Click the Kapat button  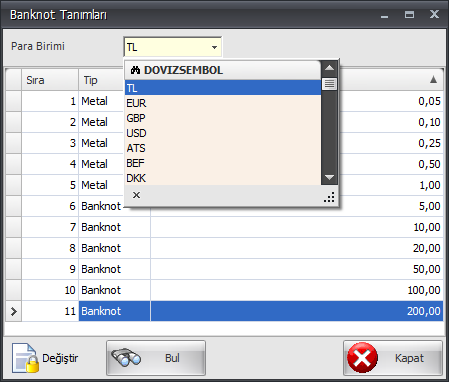coord(393,358)
